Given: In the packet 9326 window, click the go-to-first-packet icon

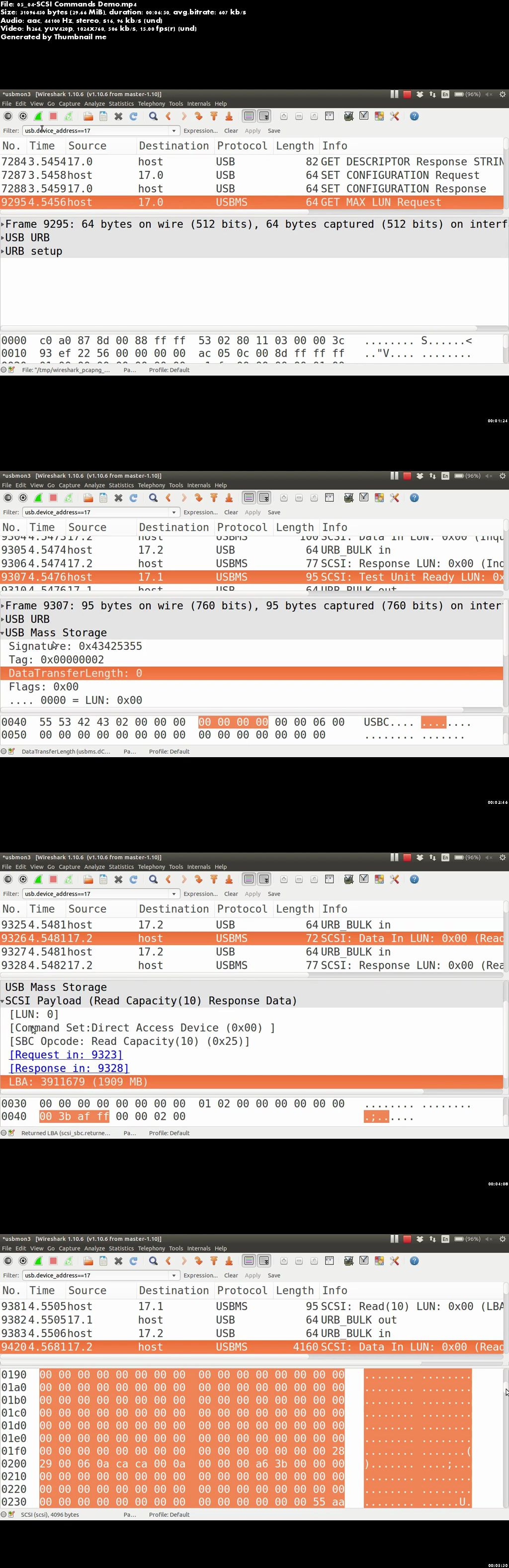Looking at the screenshot, I should point(214,879).
